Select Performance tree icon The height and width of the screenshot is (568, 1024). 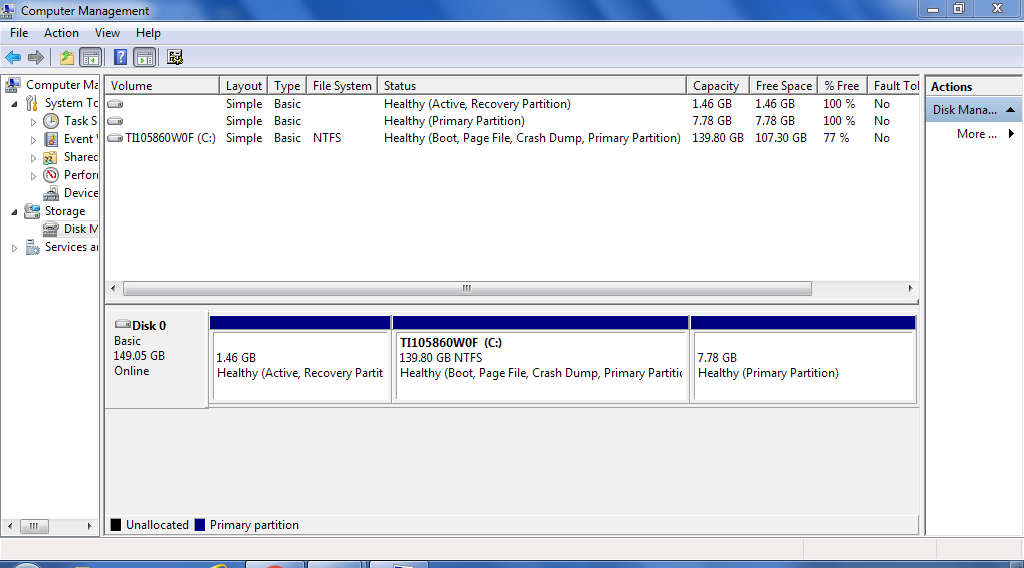click(51, 175)
